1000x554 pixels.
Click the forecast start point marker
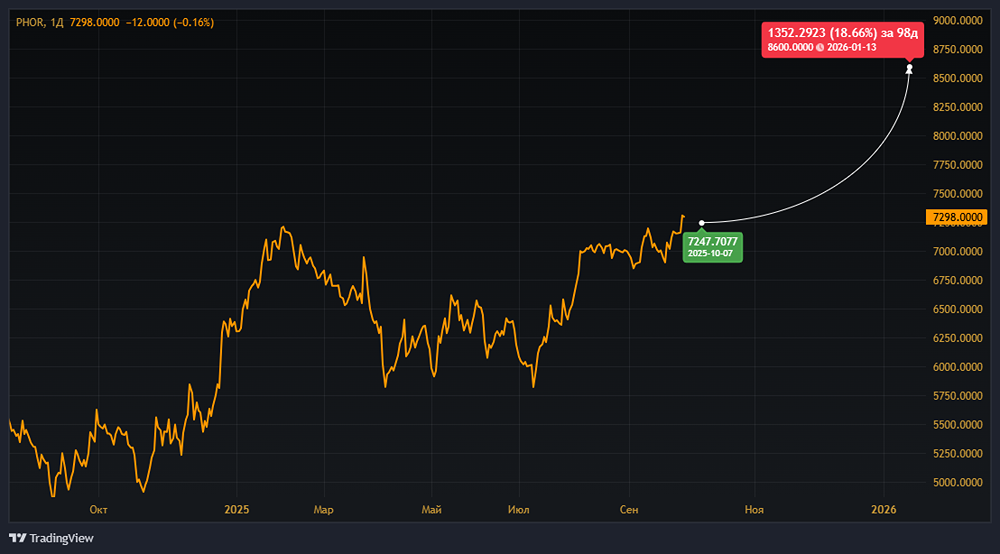pos(702,223)
